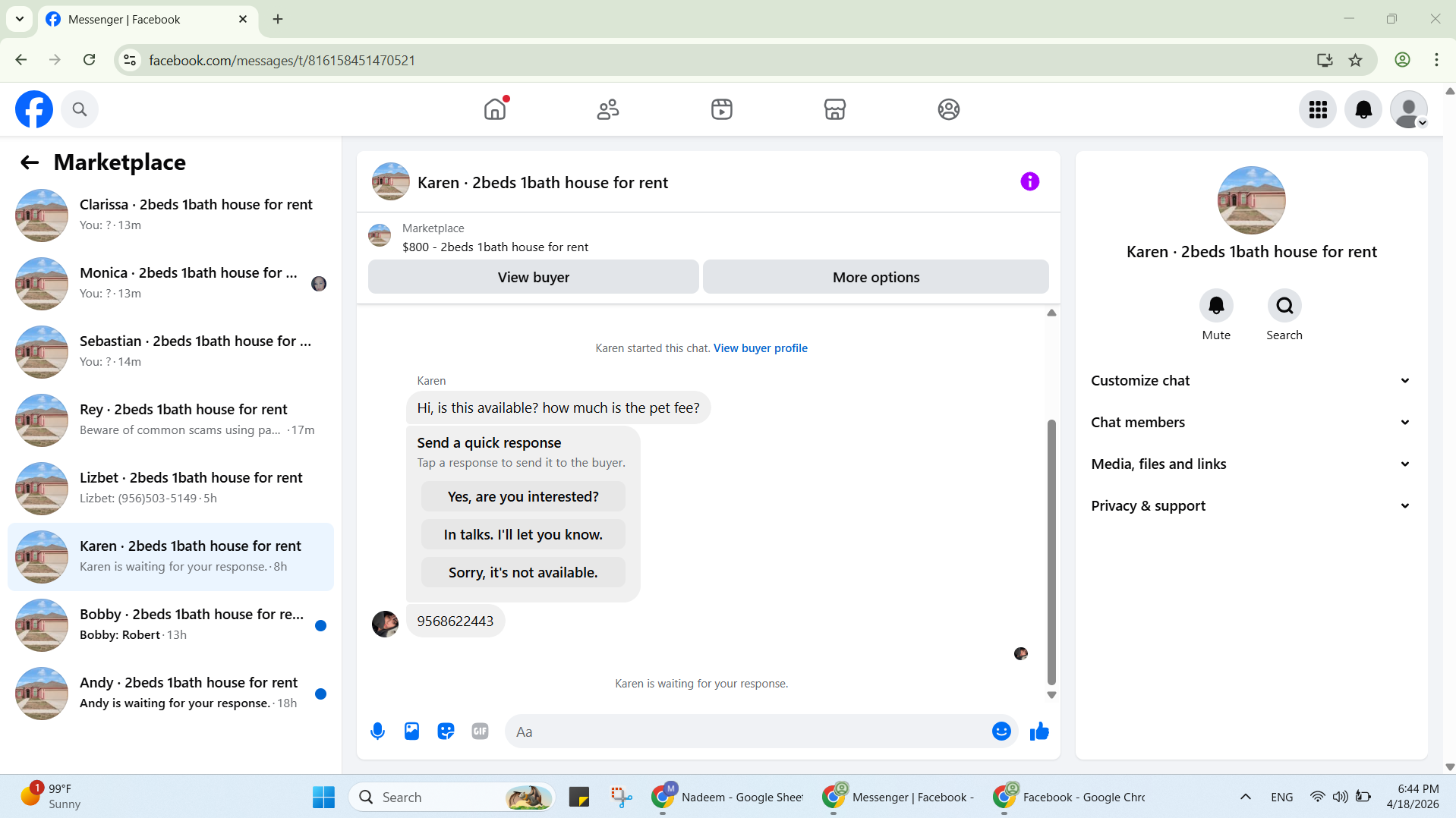Expand Media, files and links section
1456x818 pixels.
point(1251,464)
